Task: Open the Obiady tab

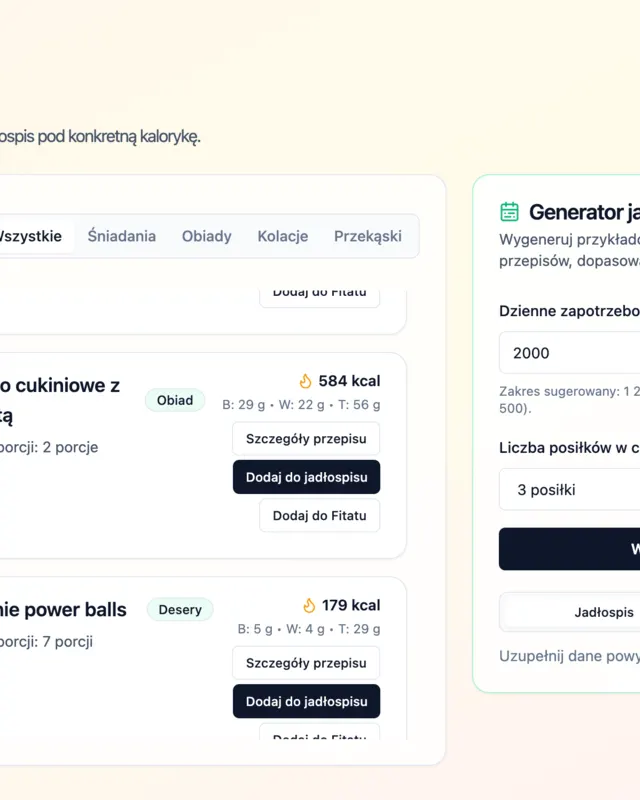Action: 207,236
